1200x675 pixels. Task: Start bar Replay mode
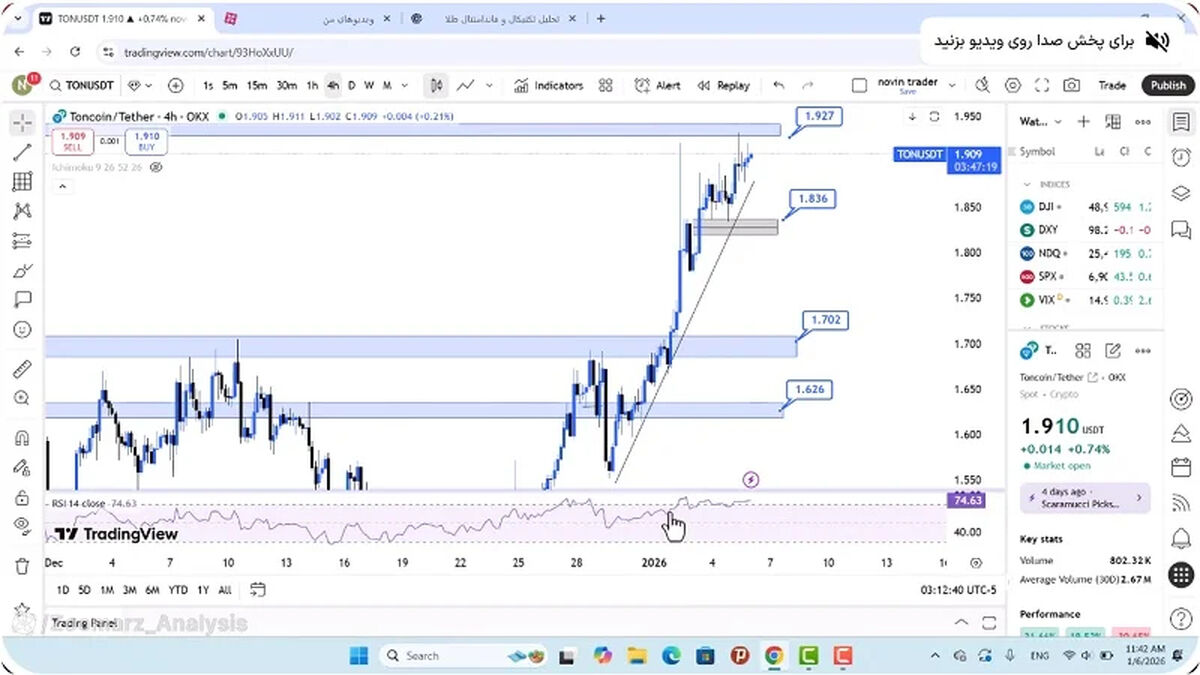click(723, 86)
